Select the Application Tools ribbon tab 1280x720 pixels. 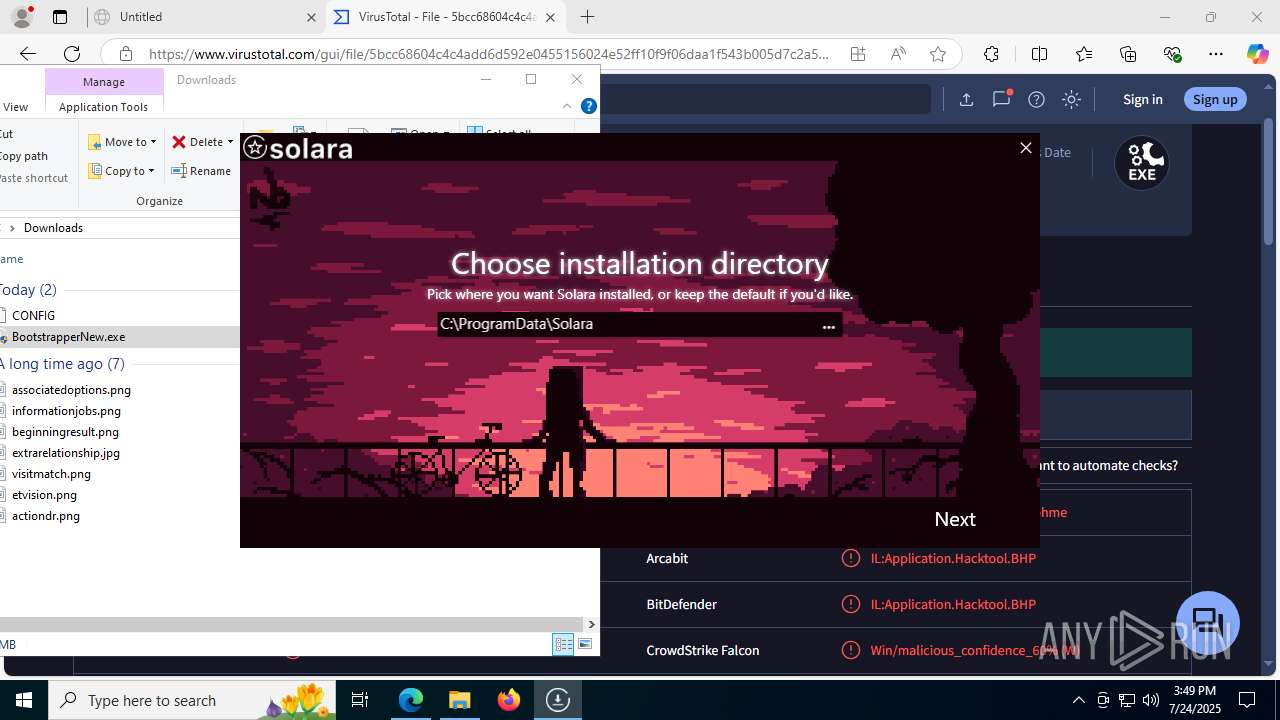[103, 107]
